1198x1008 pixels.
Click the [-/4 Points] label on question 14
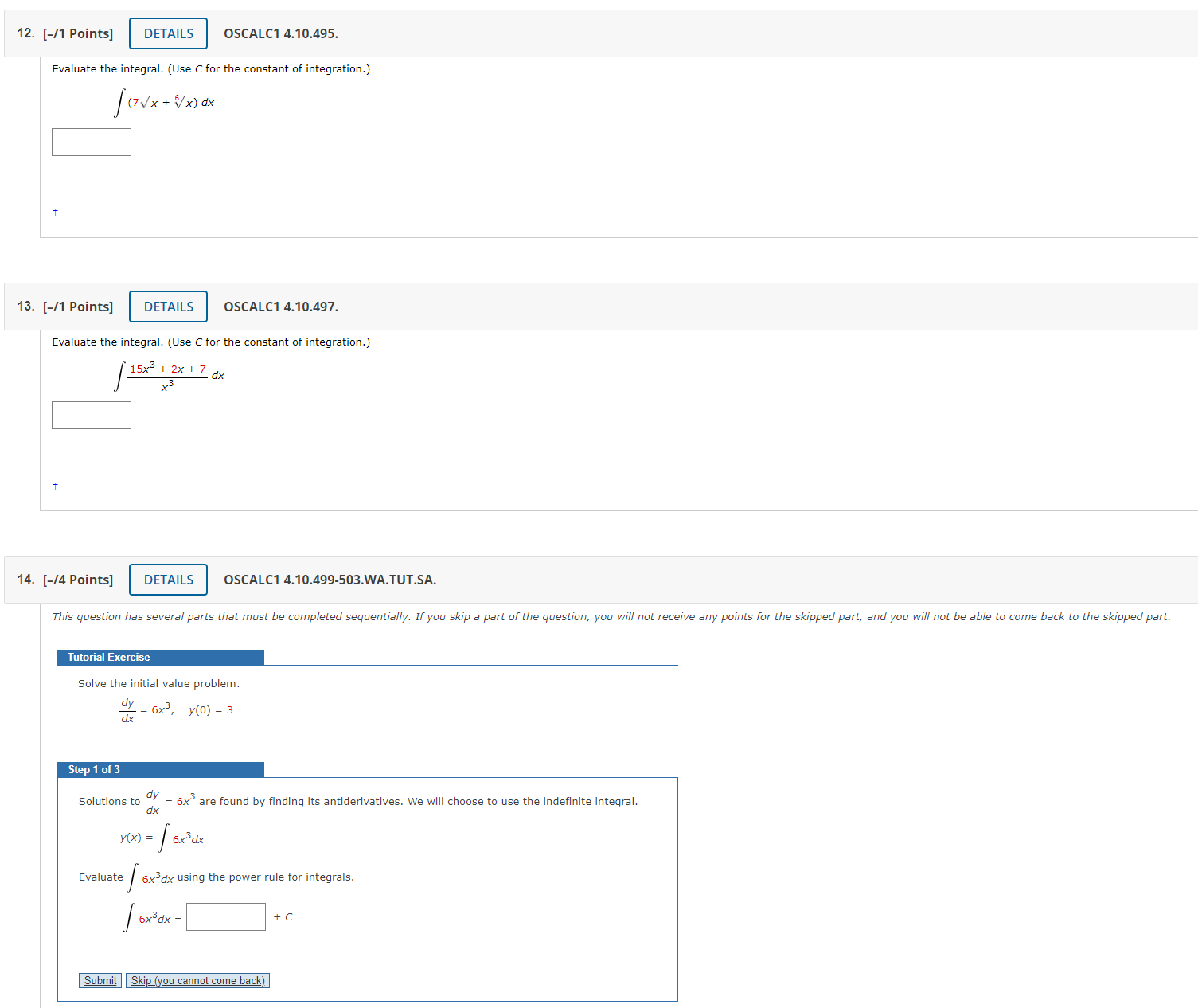(x=78, y=580)
